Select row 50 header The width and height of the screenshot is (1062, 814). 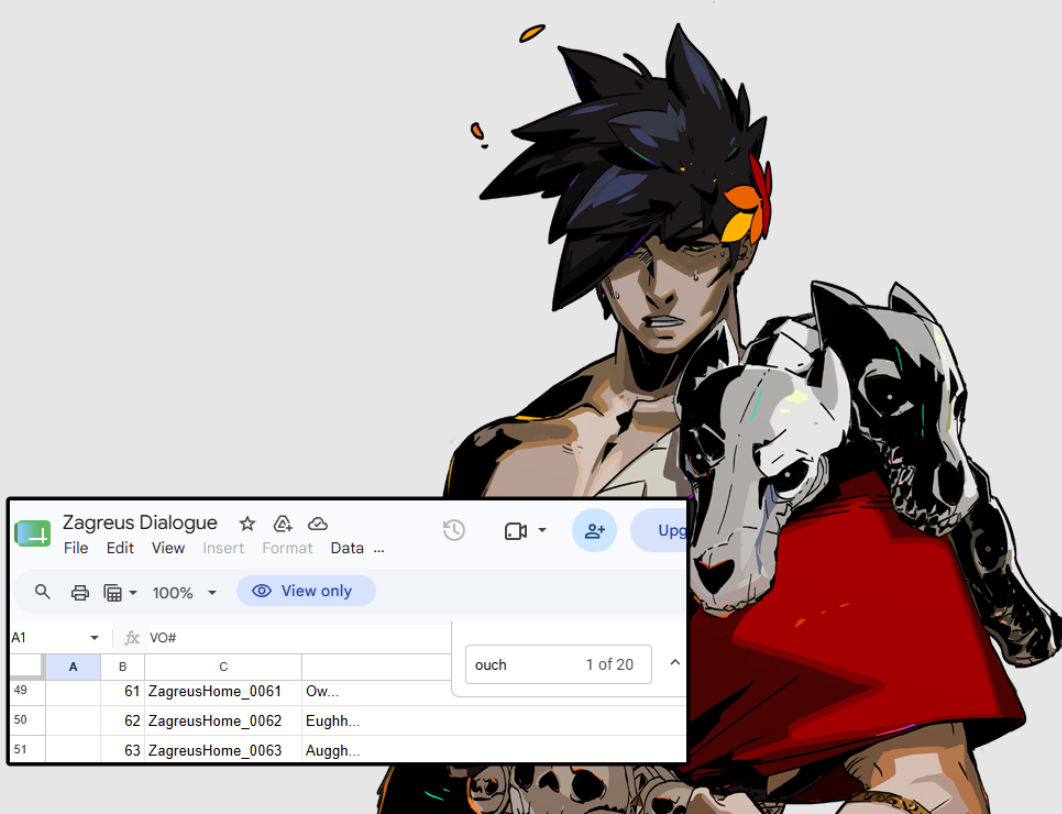pos(28,720)
